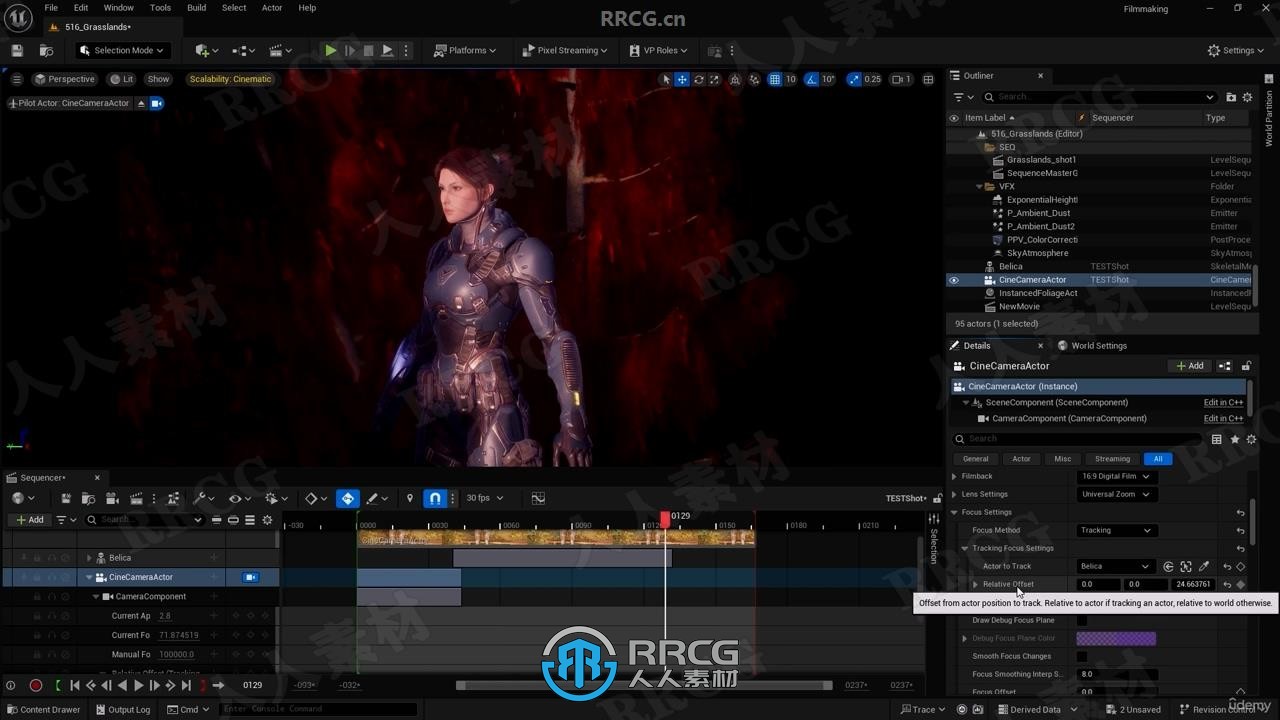Open the Sequencer curve editor
The image size is (1280, 720).
tap(538, 498)
